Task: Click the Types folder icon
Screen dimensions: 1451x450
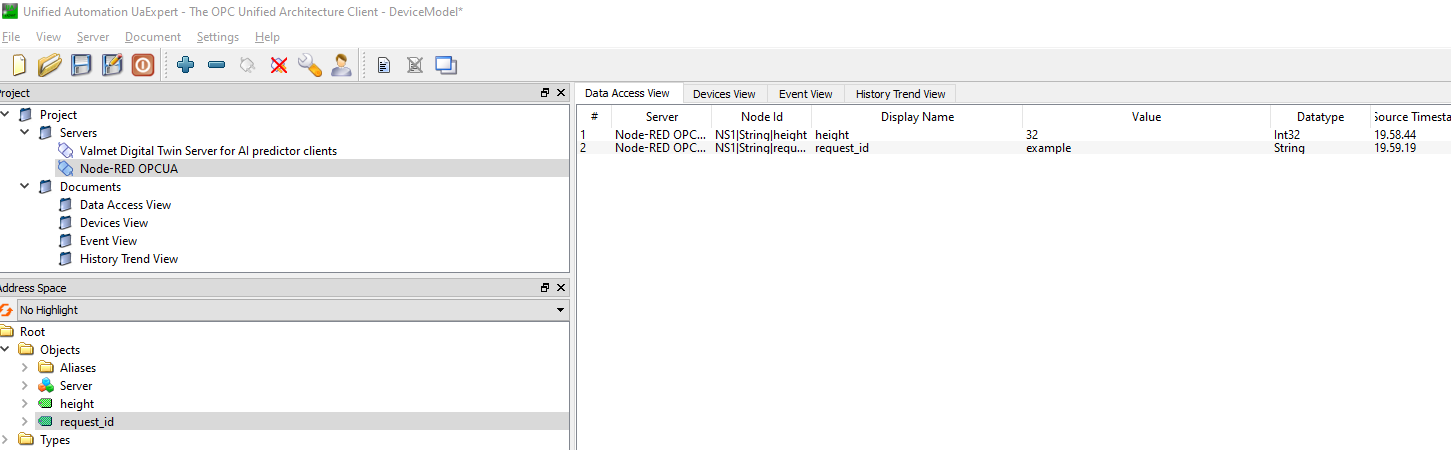Action: (x=25, y=440)
